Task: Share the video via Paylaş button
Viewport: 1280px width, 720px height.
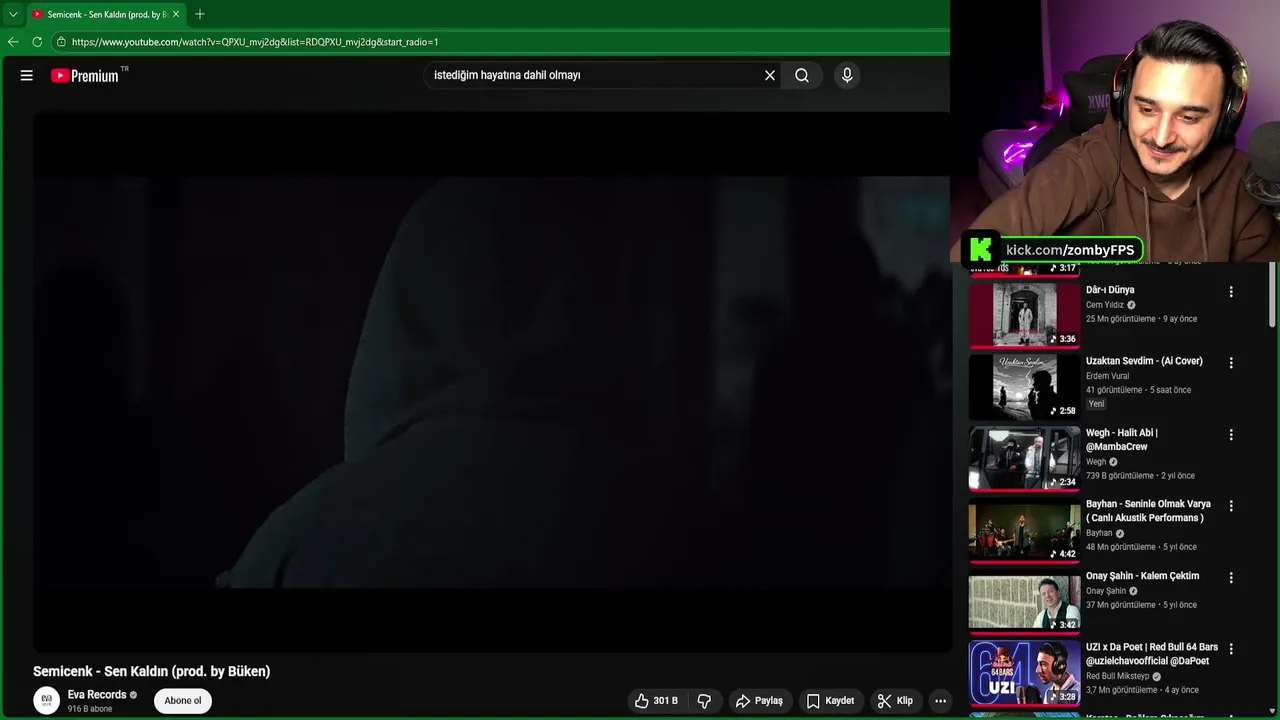Action: click(x=759, y=701)
